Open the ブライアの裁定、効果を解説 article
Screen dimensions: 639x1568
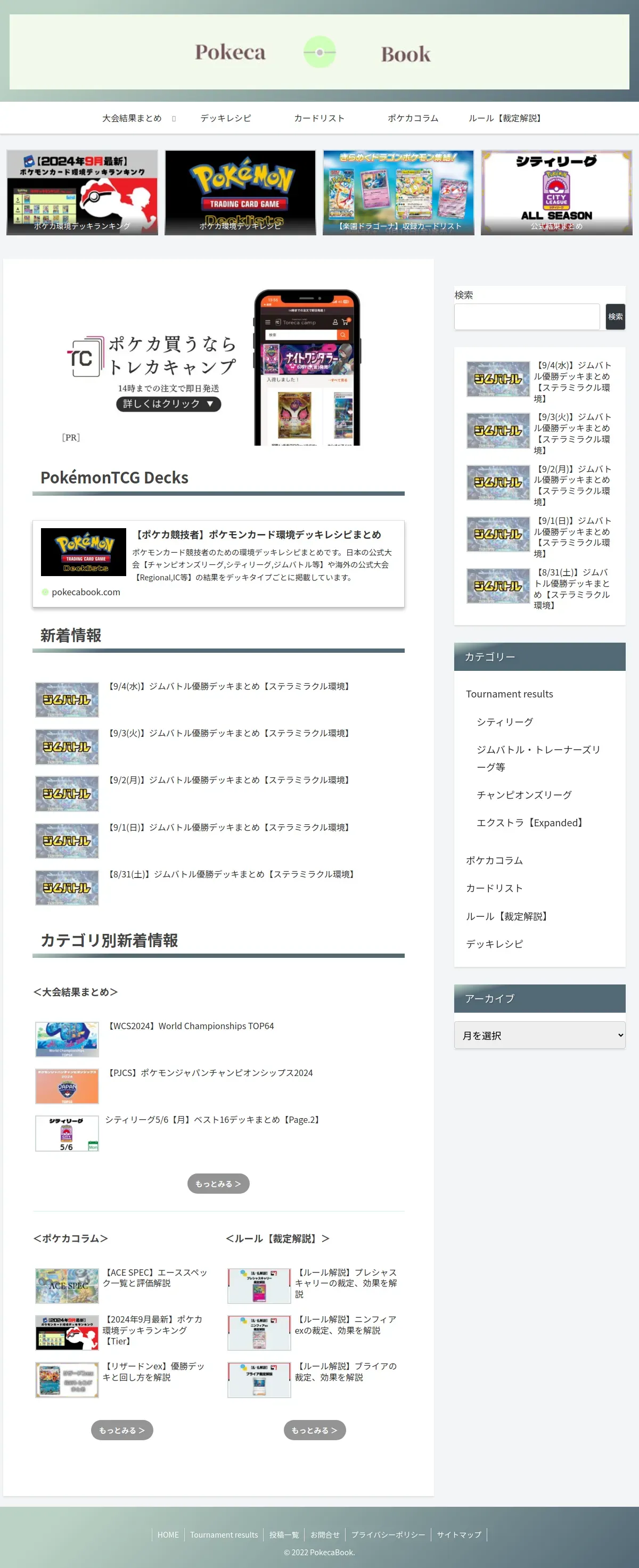pyautogui.click(x=346, y=1372)
